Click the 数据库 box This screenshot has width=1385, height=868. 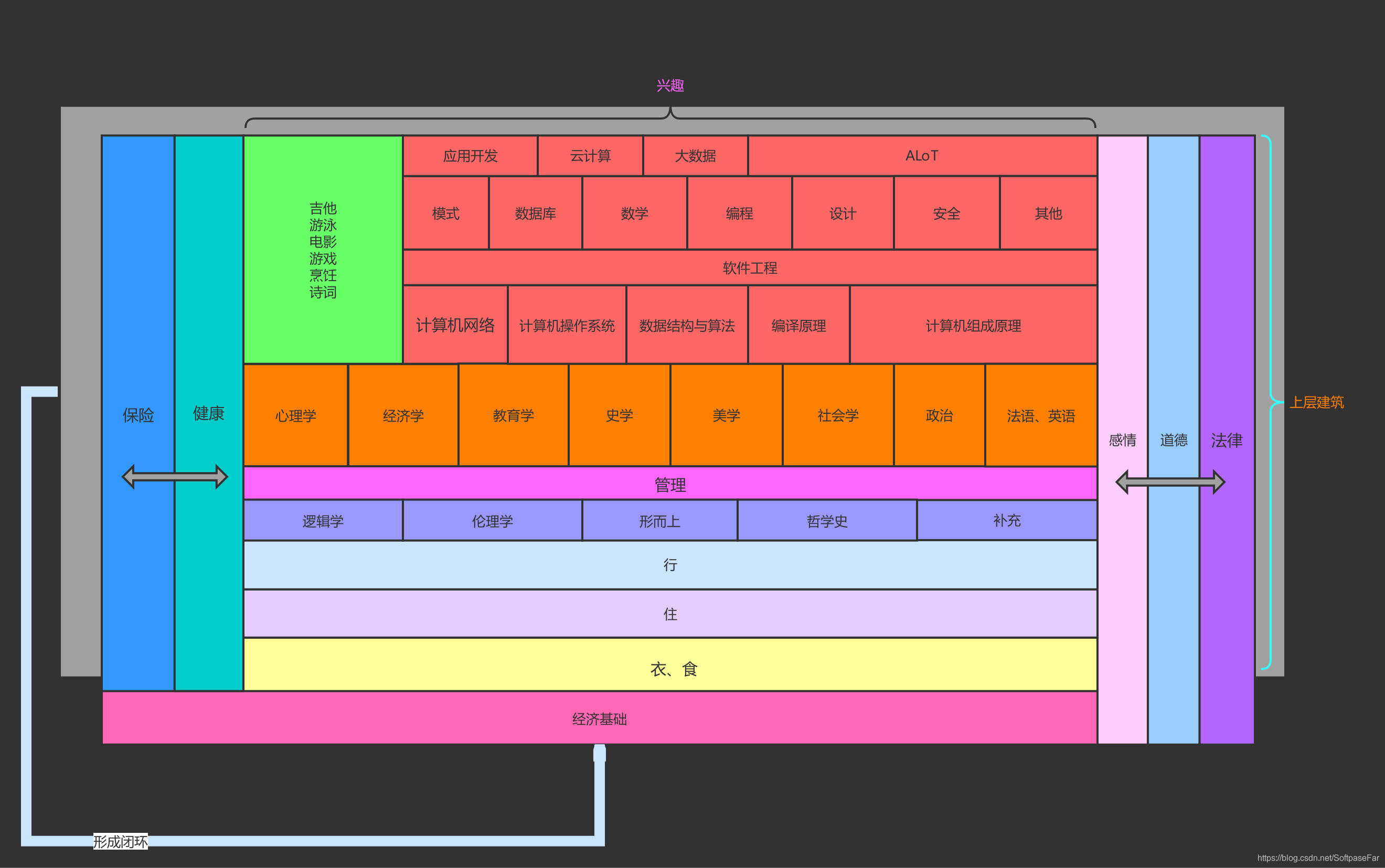pos(535,213)
